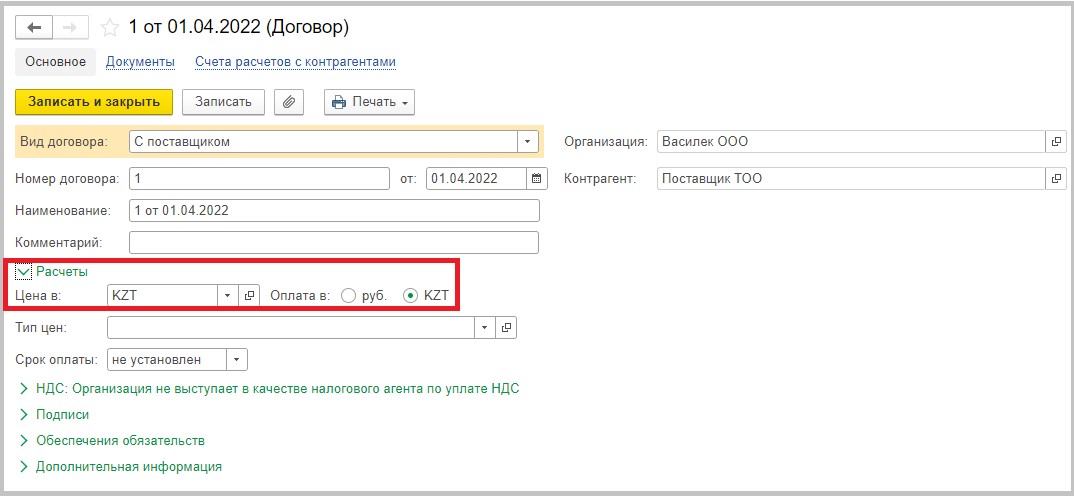The width and height of the screenshot is (1074, 497).
Task: Mark contract as favorite with star icon
Action: pos(110,27)
